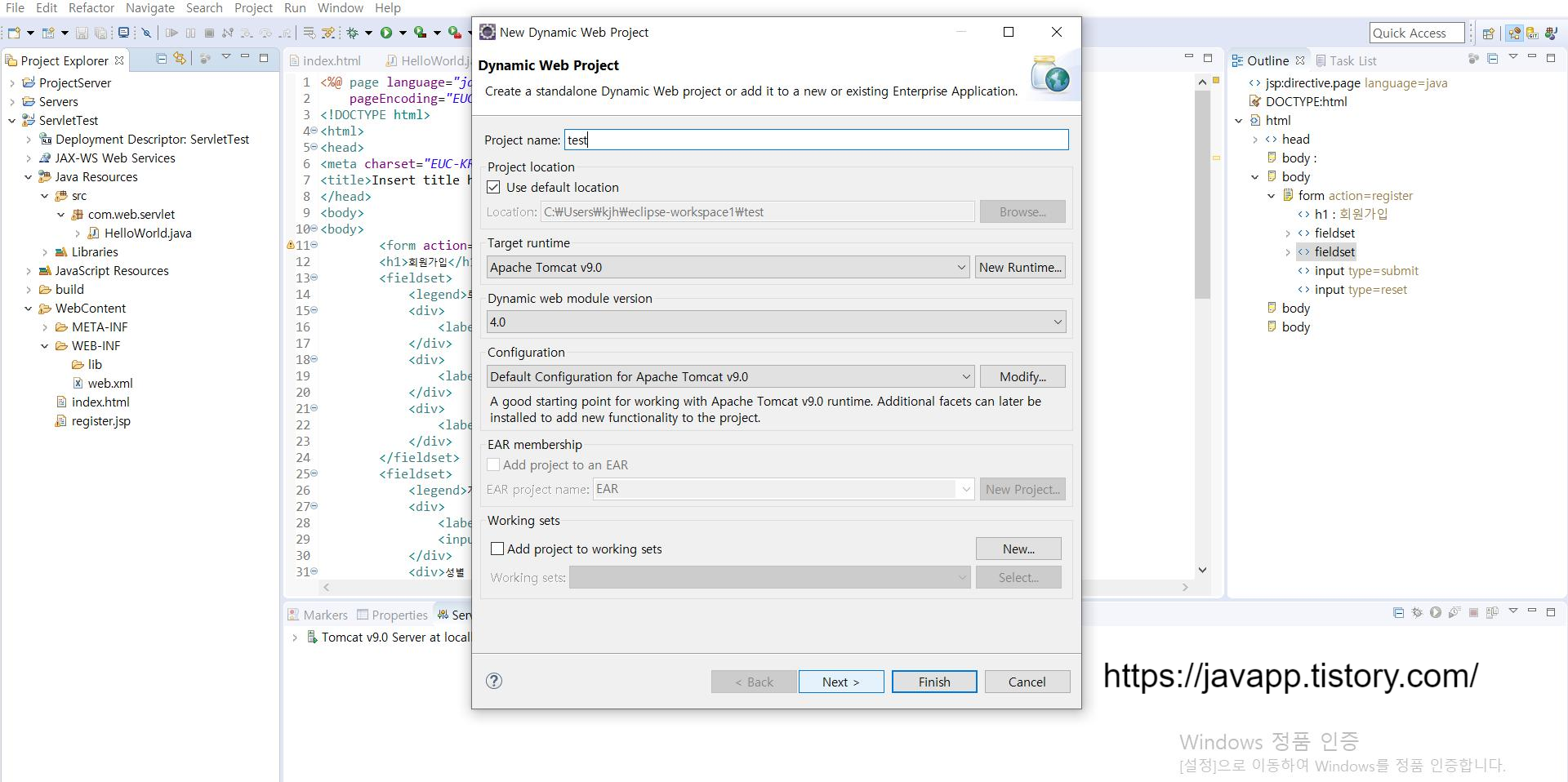
Task: Select DOCTYPE:html in Outline
Action: (x=1298, y=102)
